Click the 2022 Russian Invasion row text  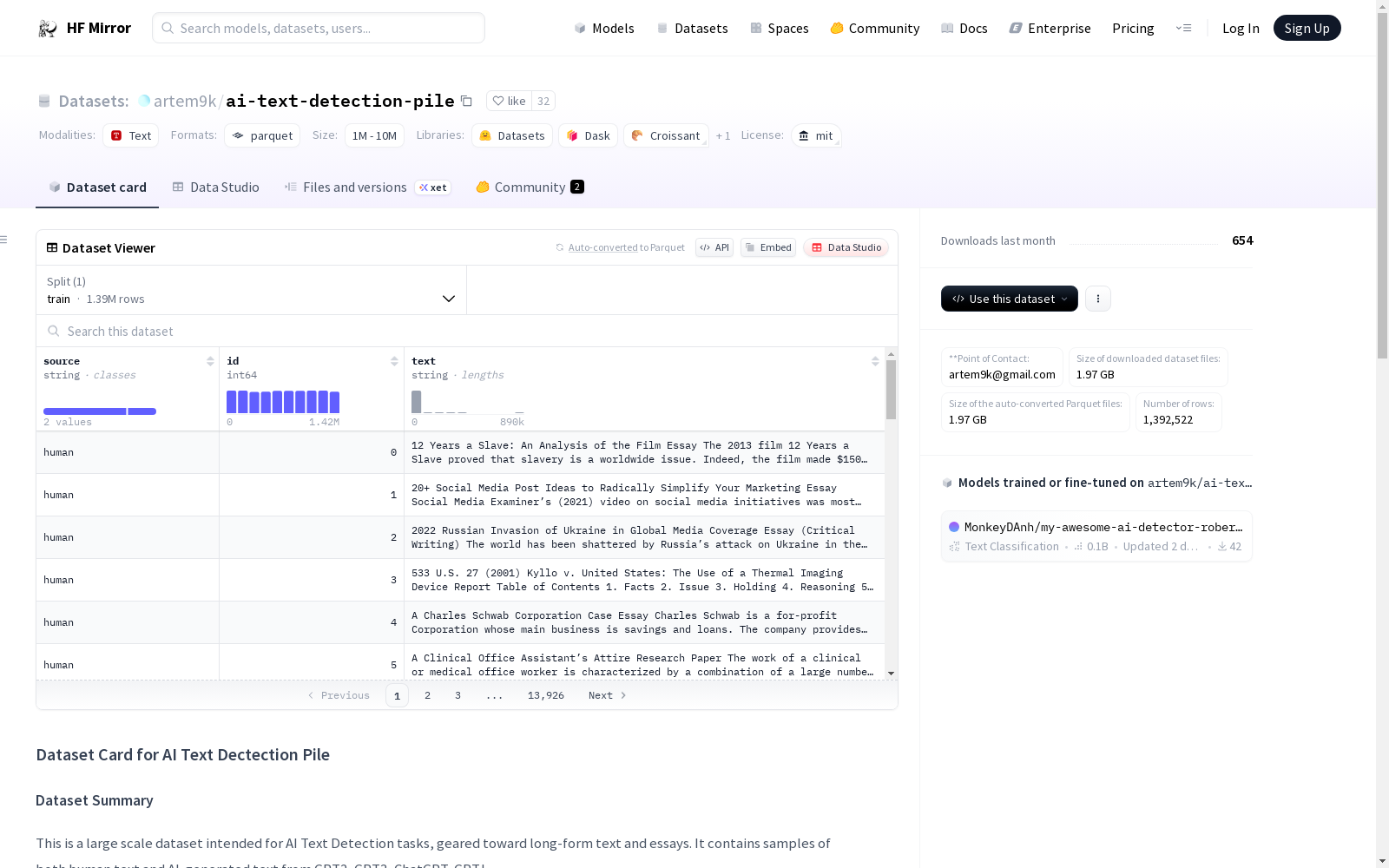[644, 538]
